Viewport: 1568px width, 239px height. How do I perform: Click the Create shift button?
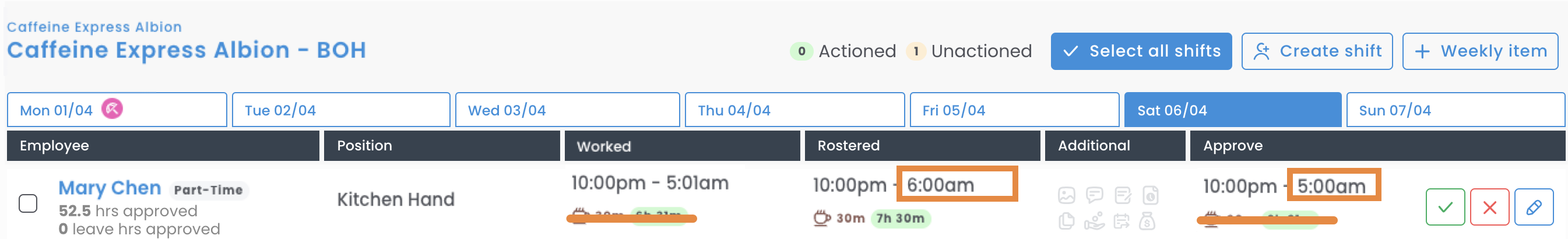point(1317,51)
